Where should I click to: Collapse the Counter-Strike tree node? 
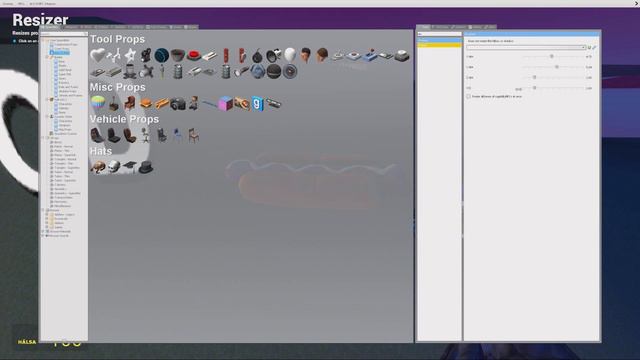47,117
